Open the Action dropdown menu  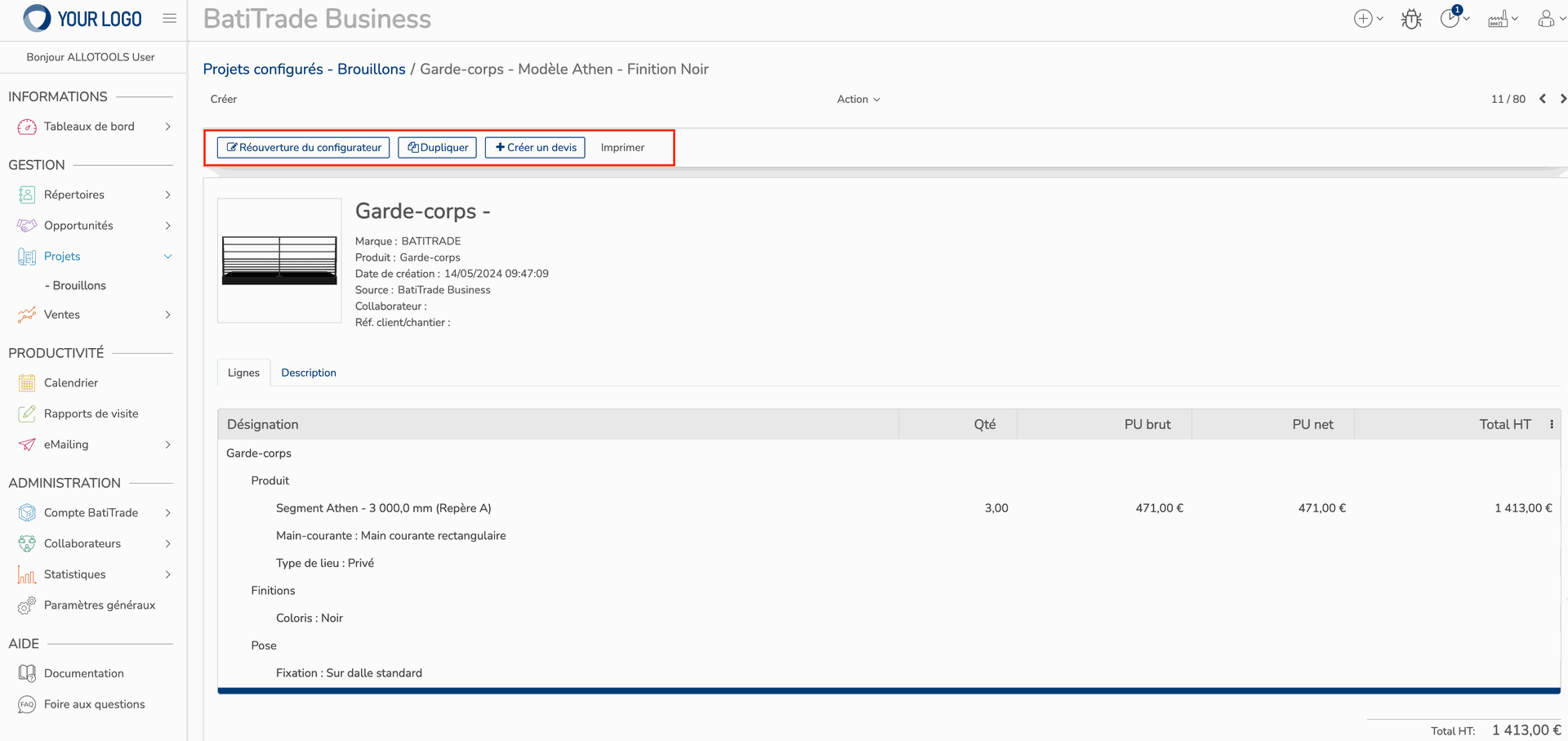tap(858, 99)
